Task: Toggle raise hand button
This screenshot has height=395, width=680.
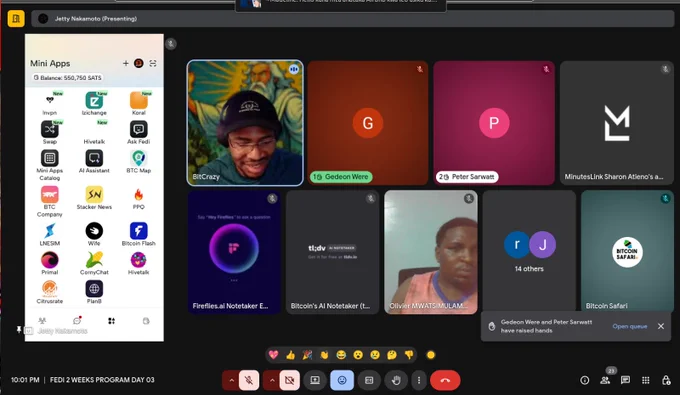Action: coord(396,380)
